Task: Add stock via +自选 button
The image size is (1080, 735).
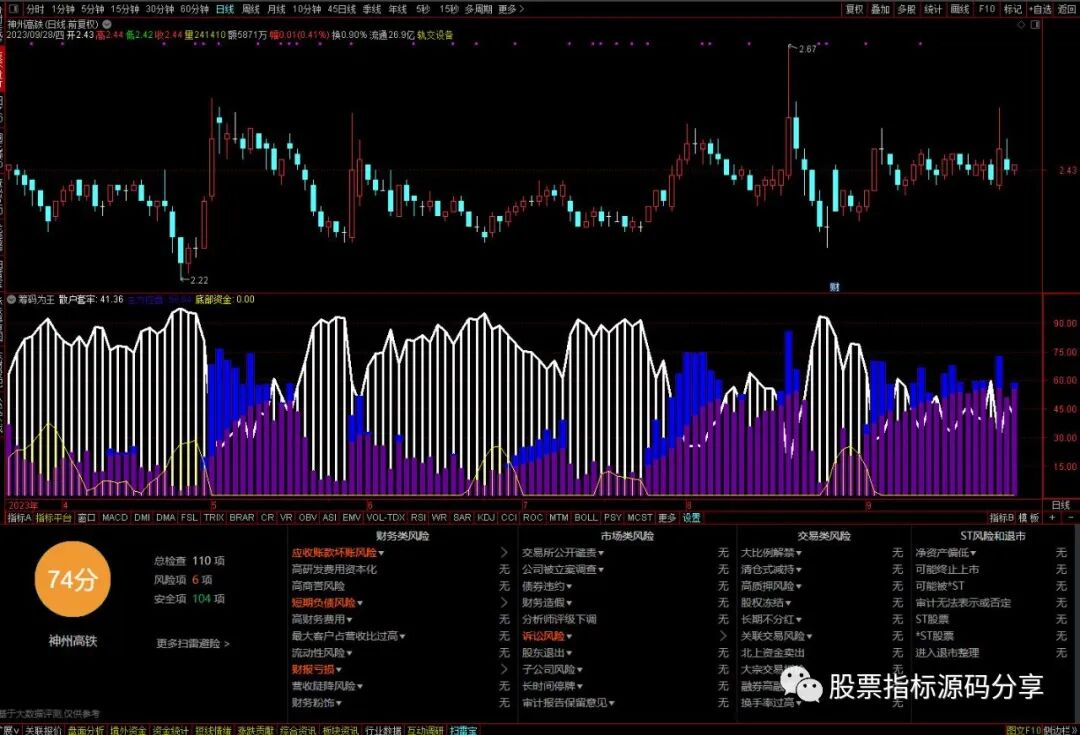Action: [x=1040, y=9]
